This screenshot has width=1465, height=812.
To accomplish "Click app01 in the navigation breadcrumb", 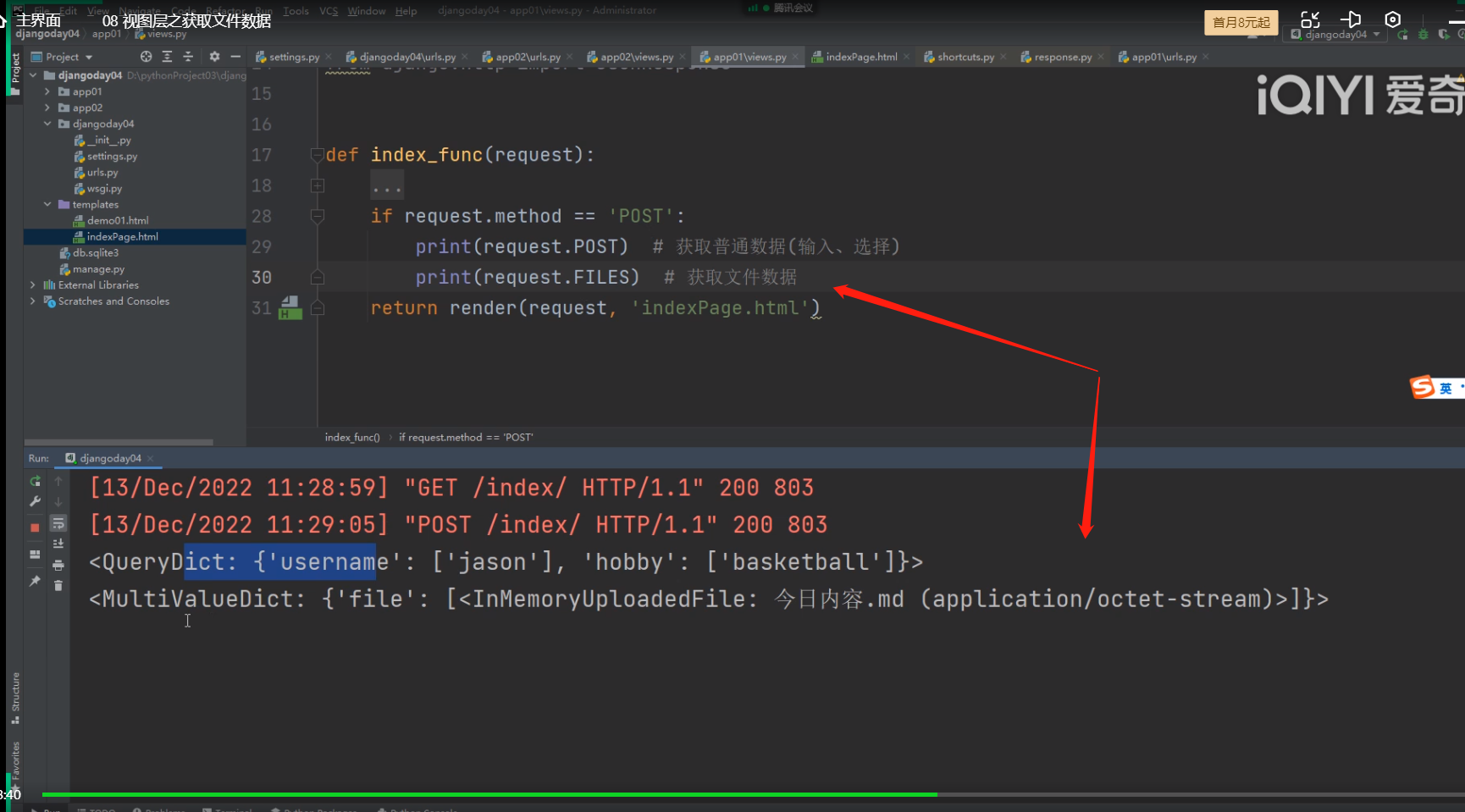I will click(x=107, y=34).
